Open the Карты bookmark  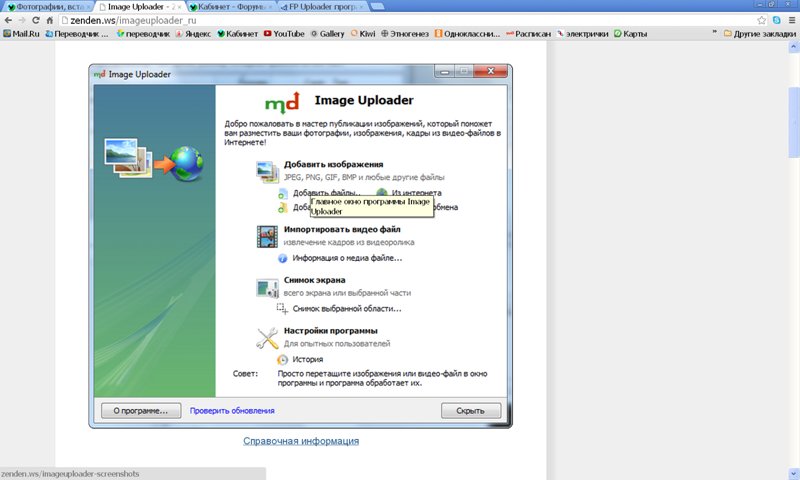pyautogui.click(x=631, y=34)
